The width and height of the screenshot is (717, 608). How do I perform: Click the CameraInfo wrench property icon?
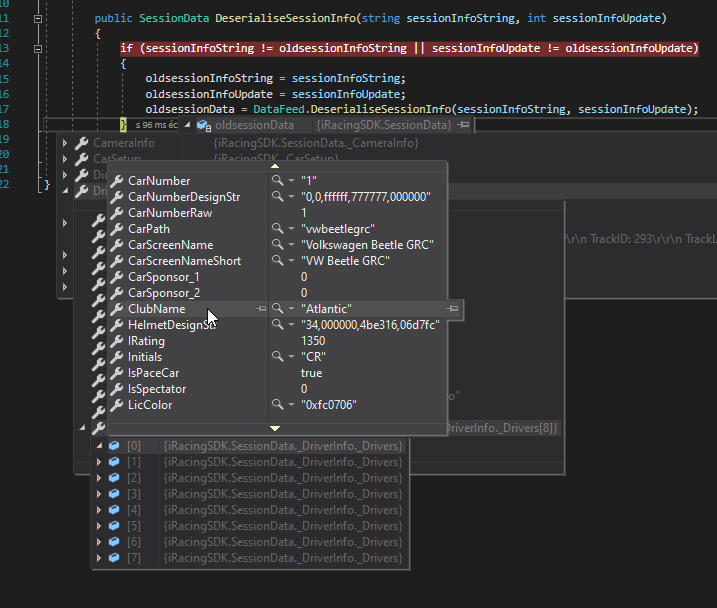pos(81,143)
